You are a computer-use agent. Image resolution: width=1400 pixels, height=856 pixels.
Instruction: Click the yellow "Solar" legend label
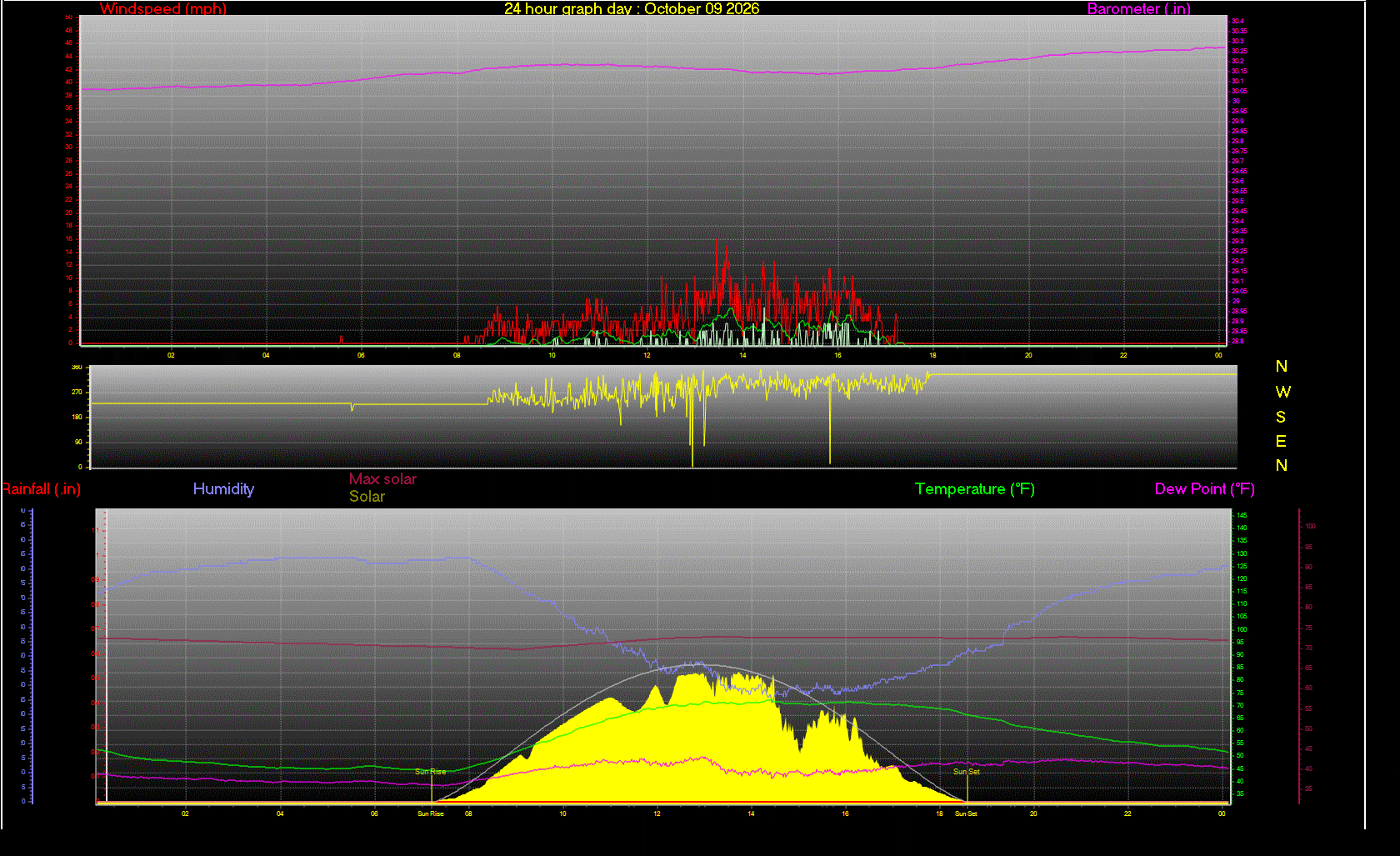coord(367,497)
